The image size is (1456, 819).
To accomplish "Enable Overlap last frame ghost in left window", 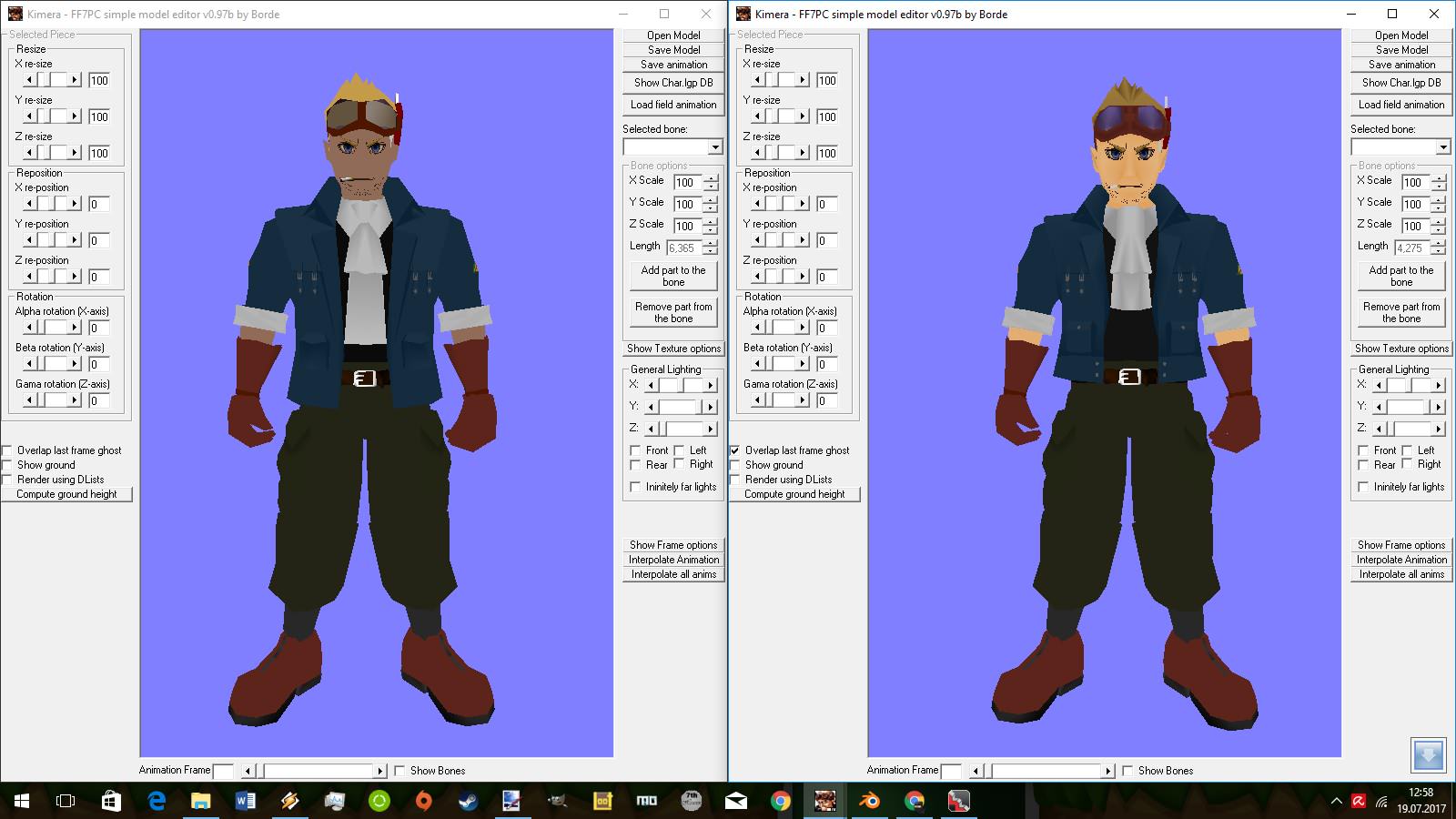I will [7, 450].
